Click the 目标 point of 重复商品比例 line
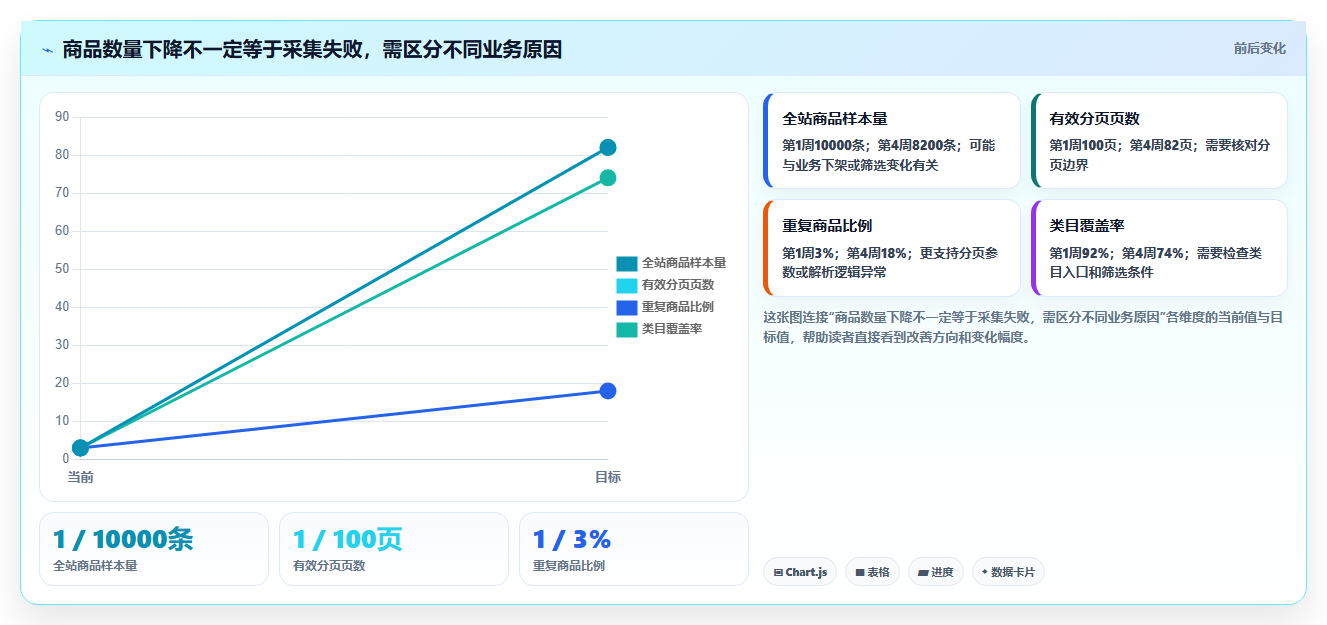This screenshot has width=1327, height=625. coord(608,391)
